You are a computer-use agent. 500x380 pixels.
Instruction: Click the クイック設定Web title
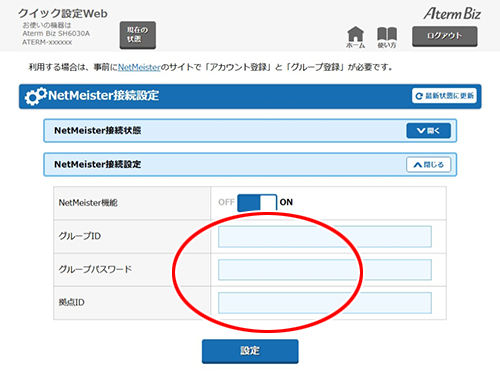coord(63,14)
